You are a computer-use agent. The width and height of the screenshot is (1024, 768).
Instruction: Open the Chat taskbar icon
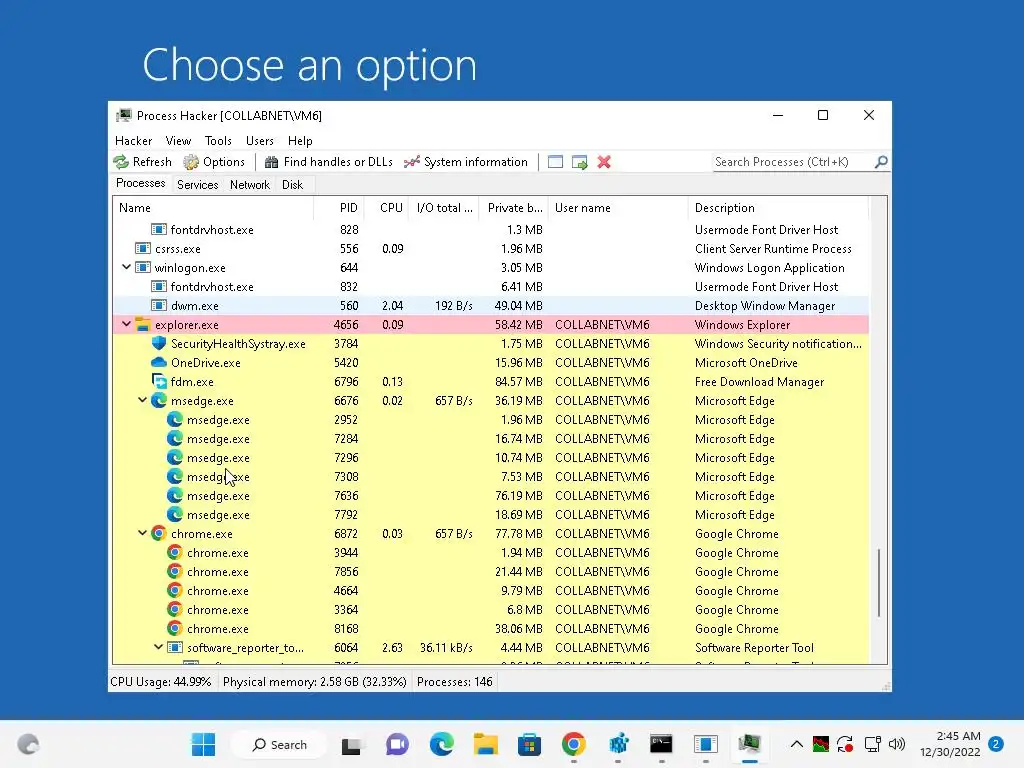click(x=397, y=744)
